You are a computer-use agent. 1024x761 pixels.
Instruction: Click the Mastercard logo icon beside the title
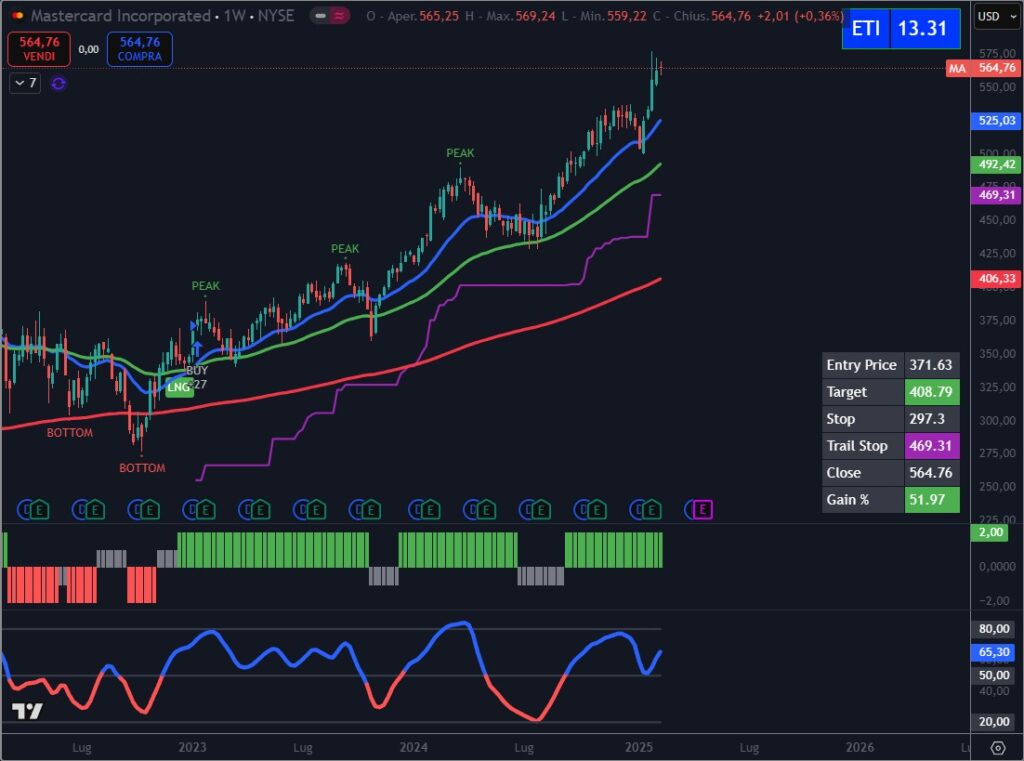tap(16, 17)
